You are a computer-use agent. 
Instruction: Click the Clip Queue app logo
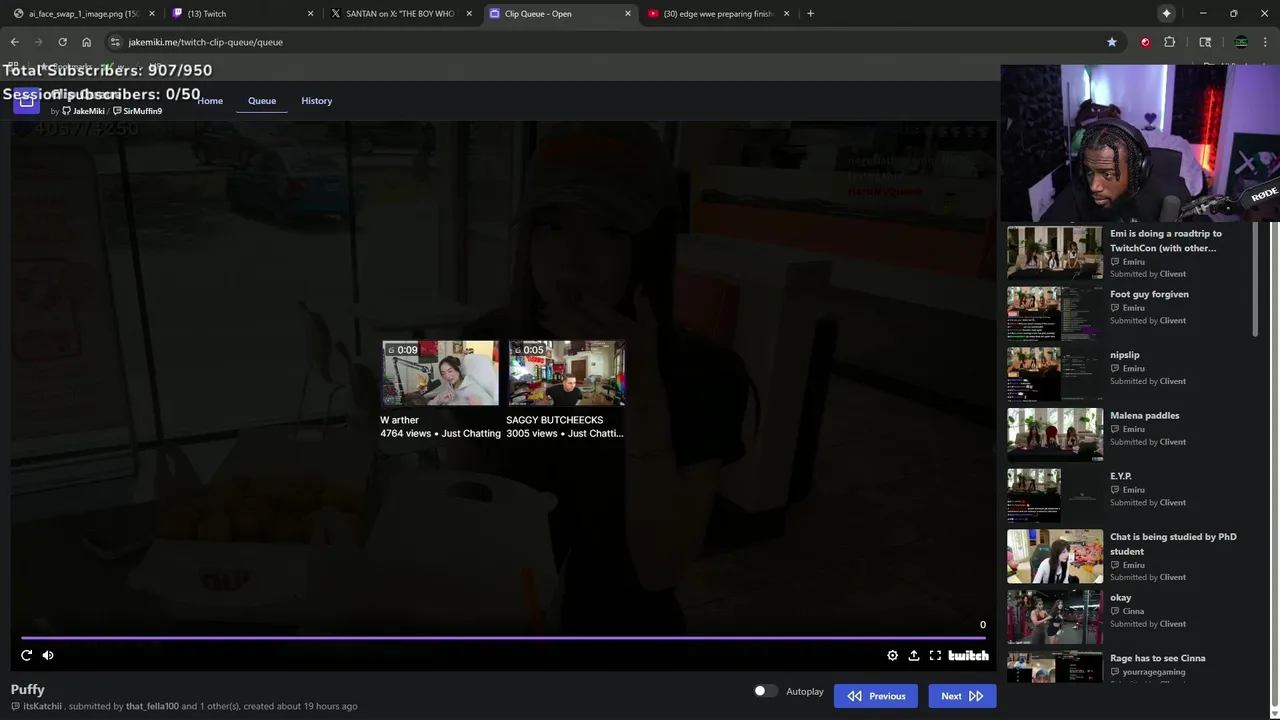pos(26,100)
